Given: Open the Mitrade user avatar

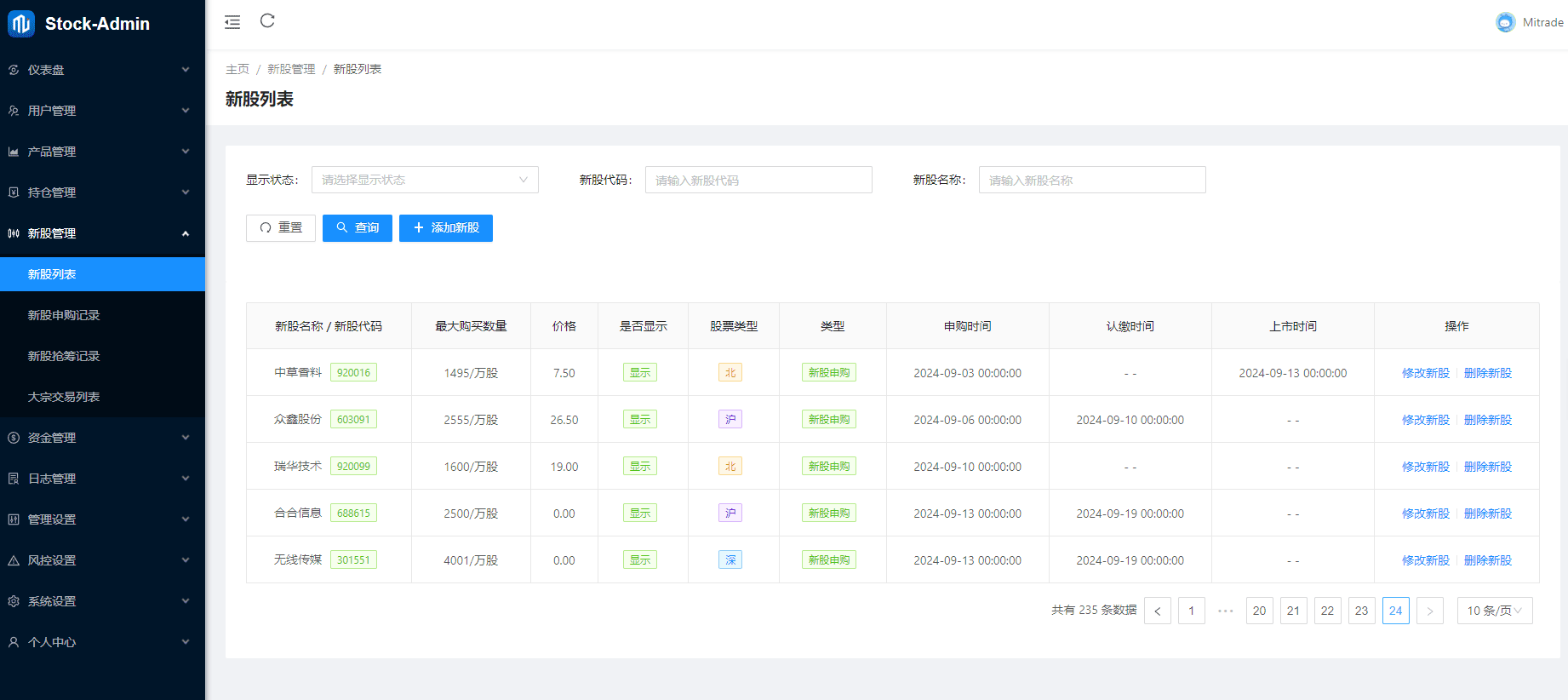Looking at the screenshot, I should pyautogui.click(x=1505, y=22).
